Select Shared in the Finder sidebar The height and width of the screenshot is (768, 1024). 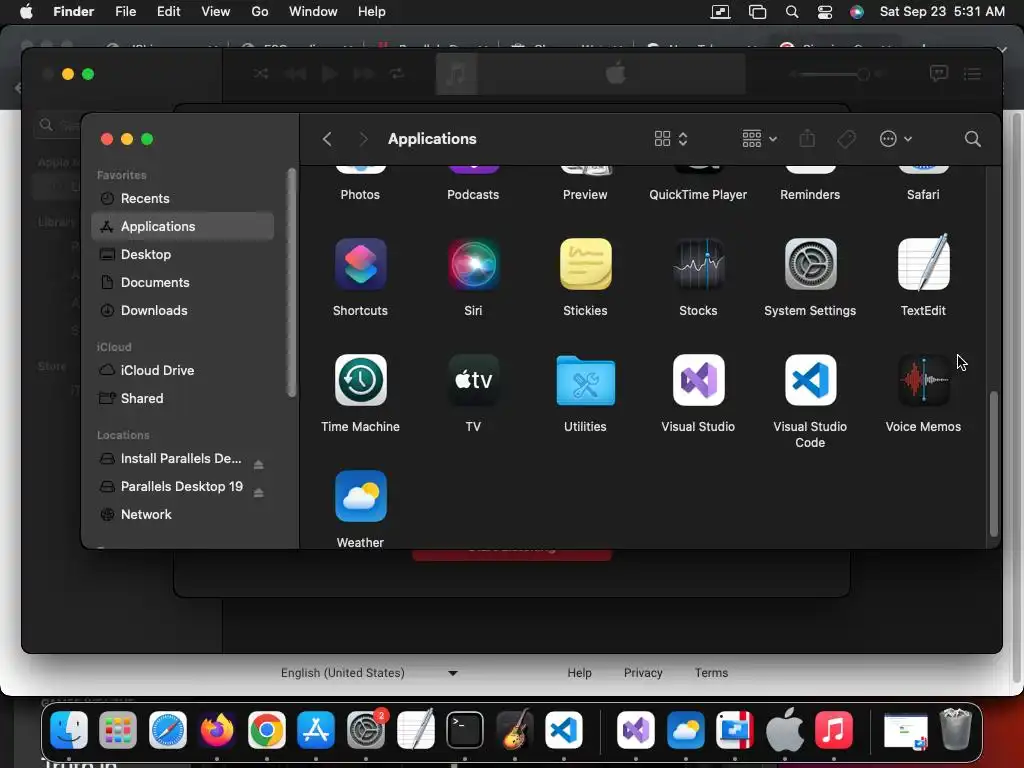(183, 398)
